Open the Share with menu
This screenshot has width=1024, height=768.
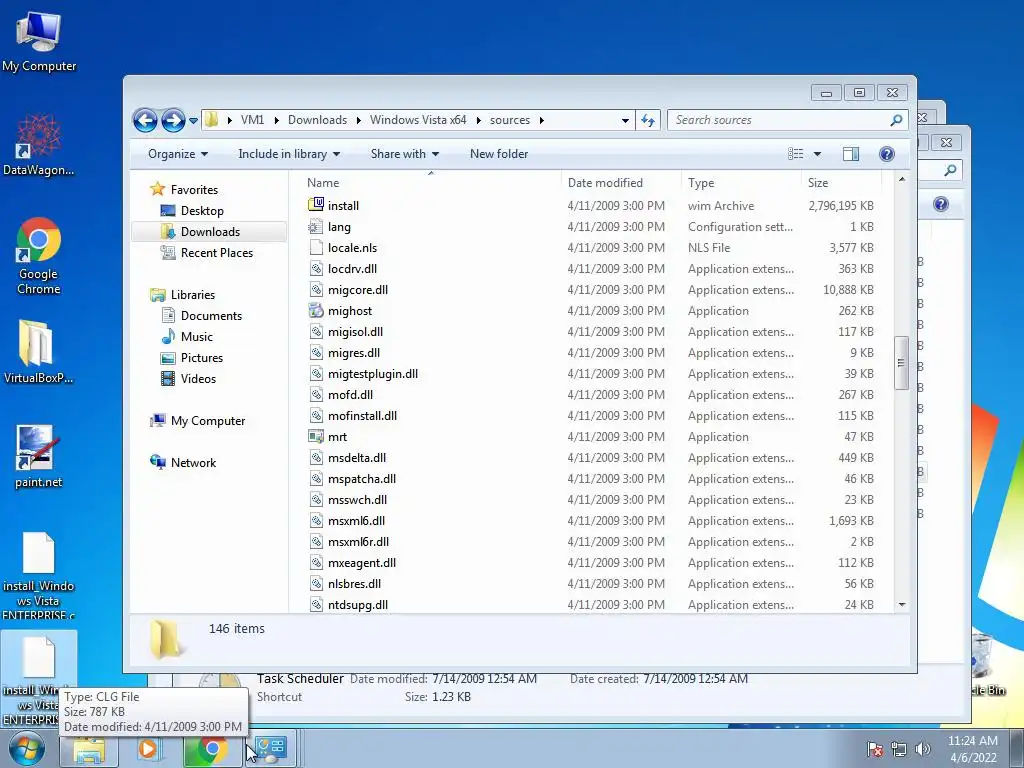click(405, 154)
